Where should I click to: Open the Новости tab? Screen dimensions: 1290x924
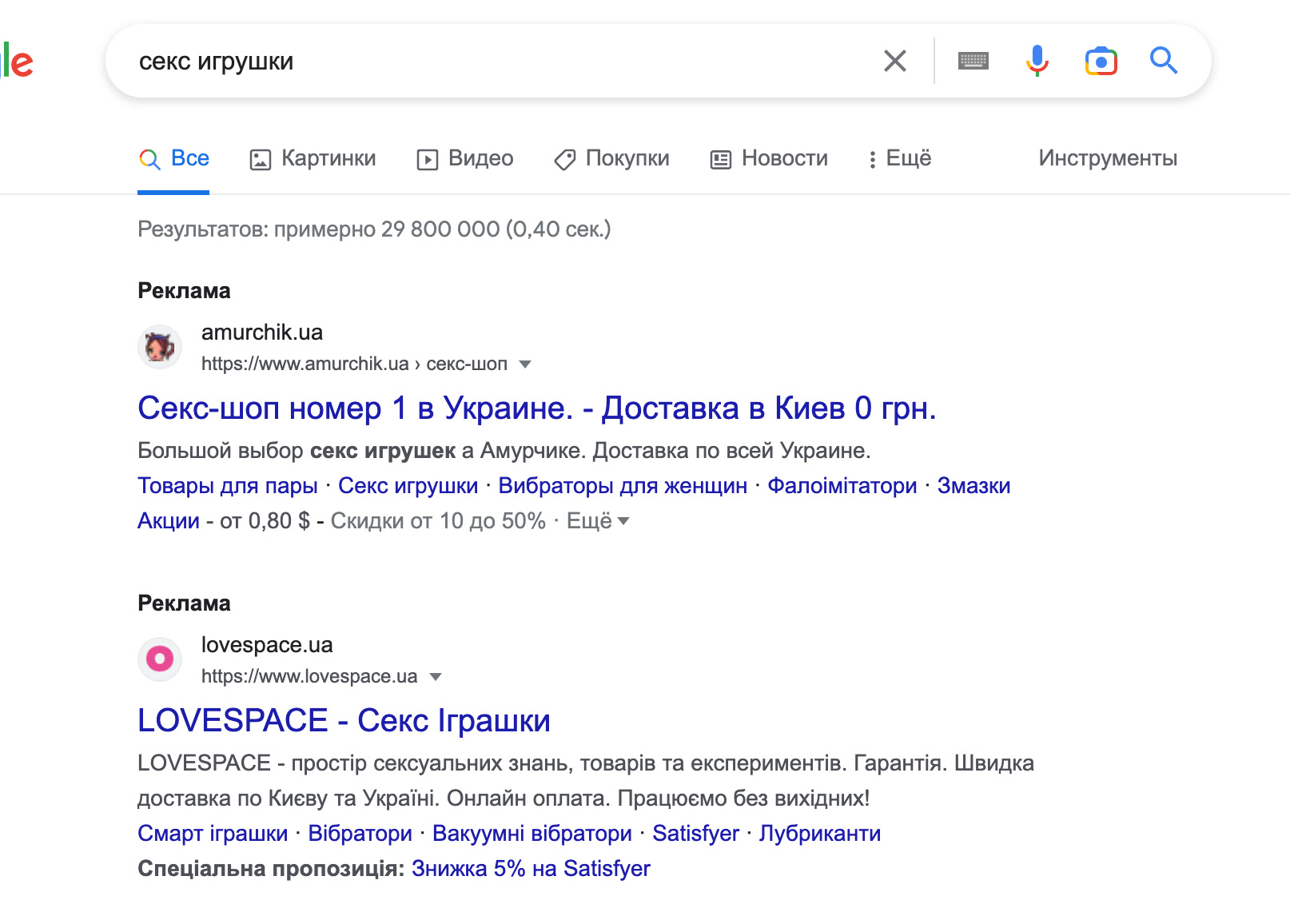tap(769, 158)
